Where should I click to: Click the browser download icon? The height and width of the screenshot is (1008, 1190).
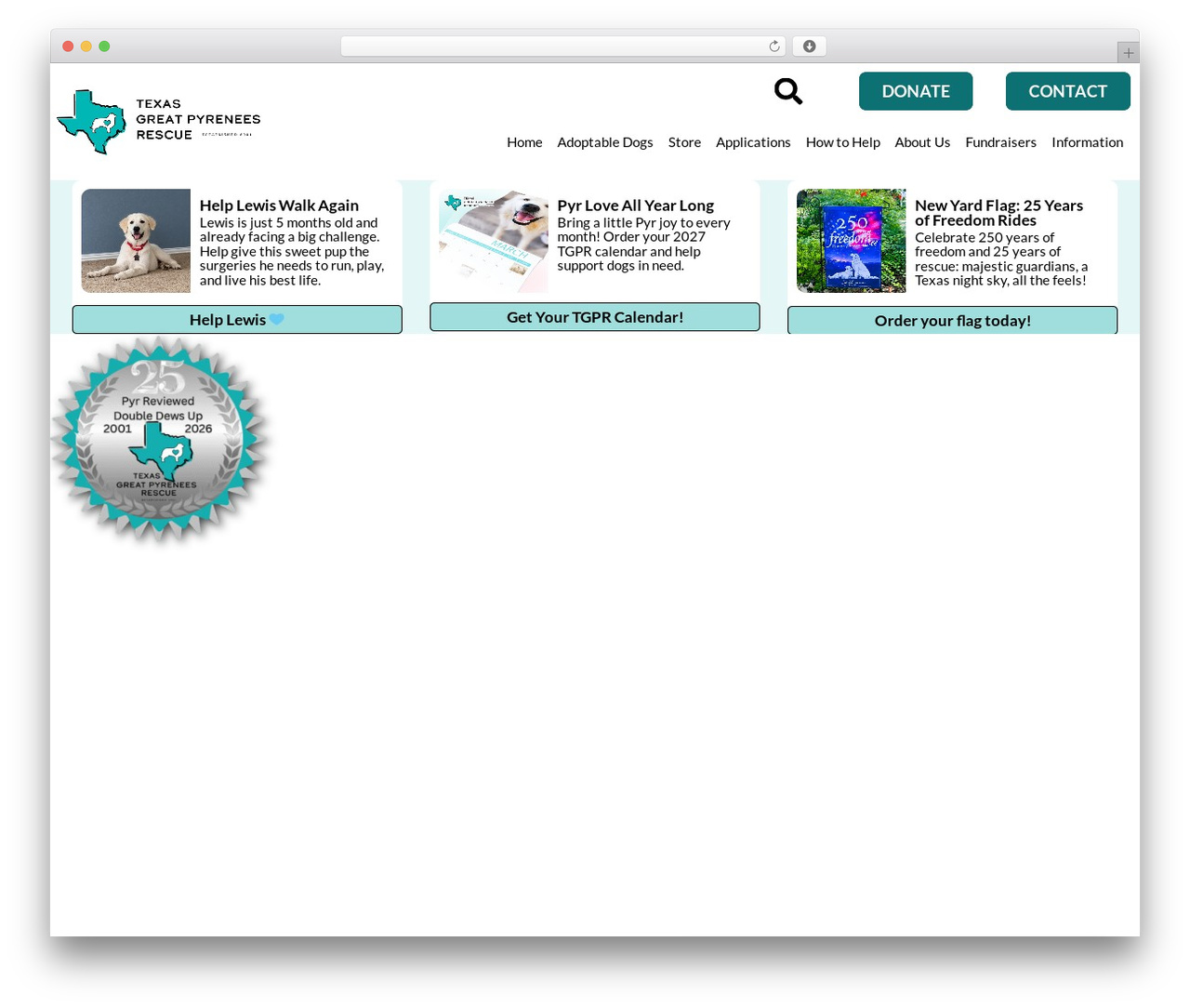coord(810,46)
